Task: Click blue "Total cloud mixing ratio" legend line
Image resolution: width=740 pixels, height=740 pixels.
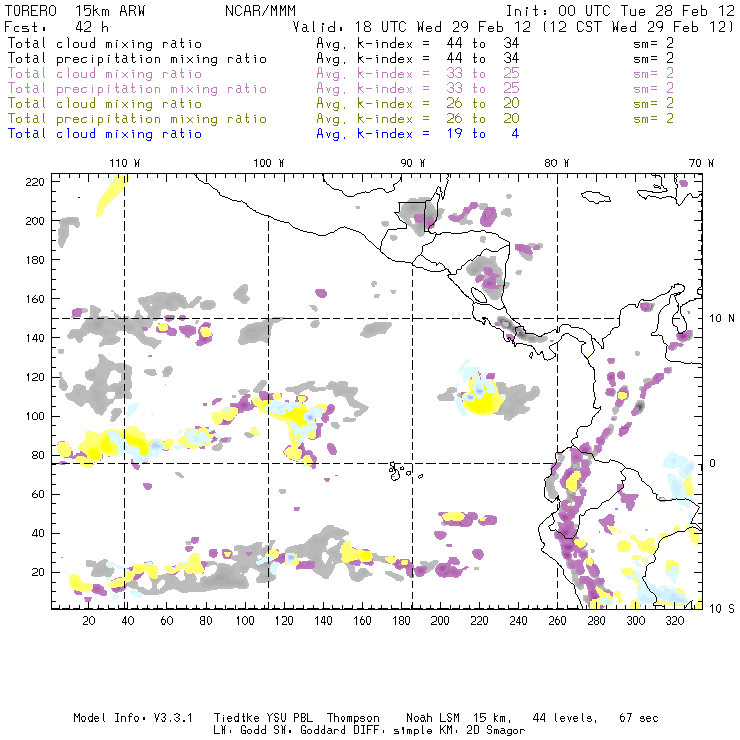Action: click(105, 134)
